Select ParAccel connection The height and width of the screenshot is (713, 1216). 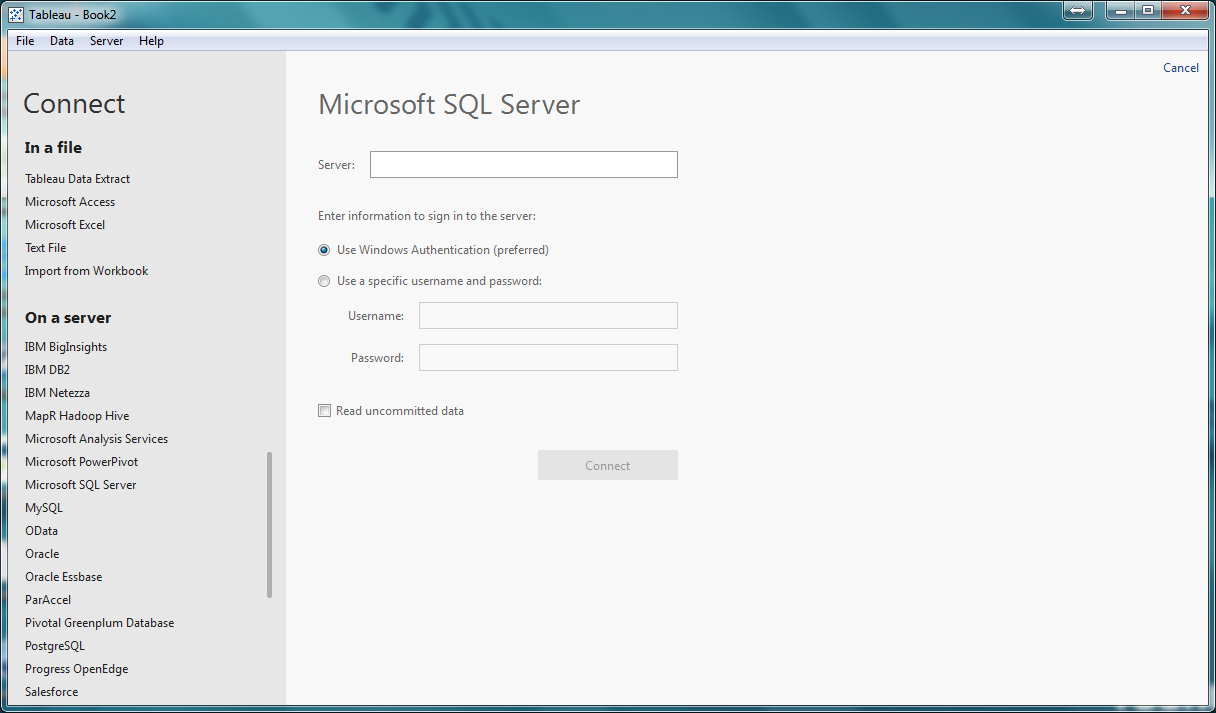point(48,600)
